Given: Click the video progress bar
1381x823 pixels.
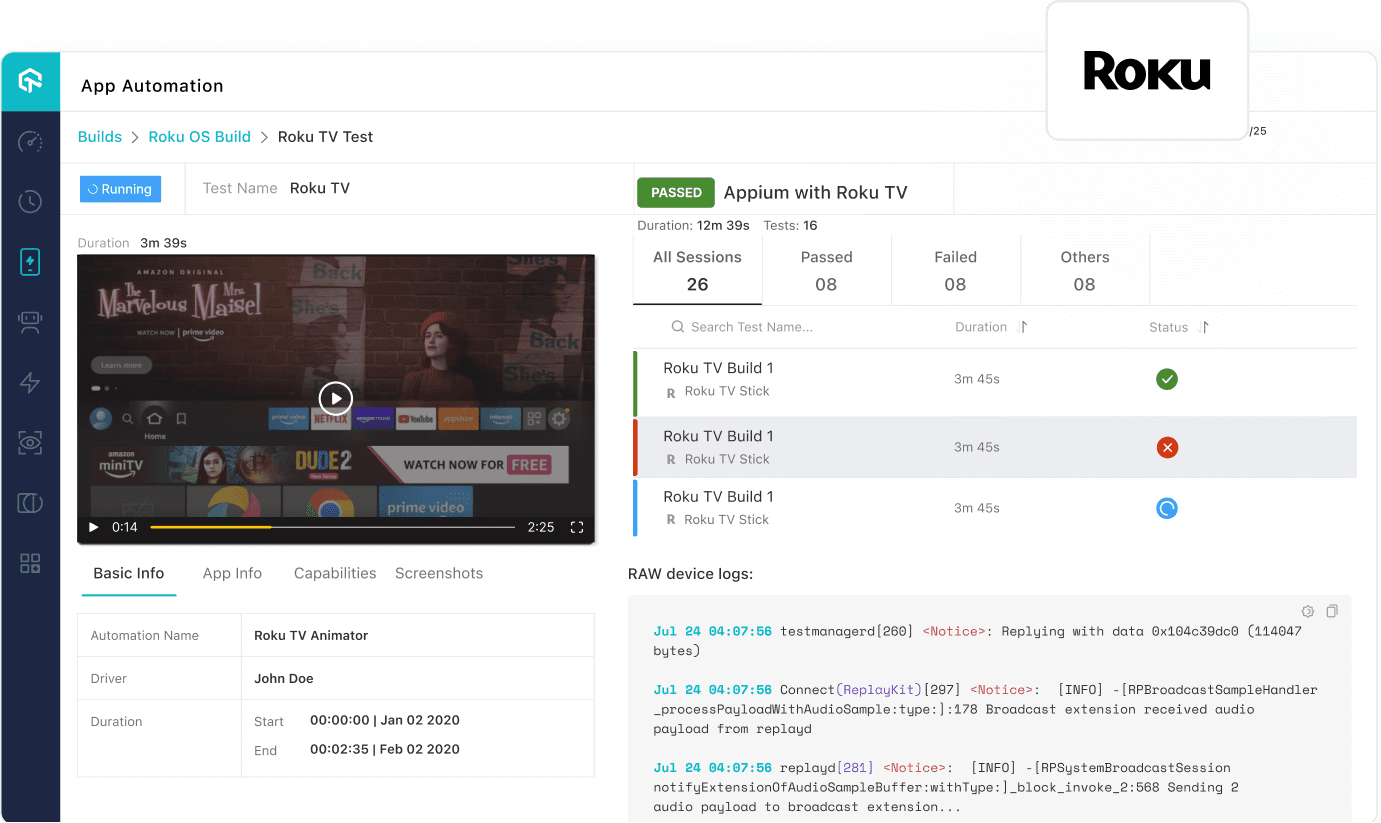Looking at the screenshot, I should (x=332, y=527).
